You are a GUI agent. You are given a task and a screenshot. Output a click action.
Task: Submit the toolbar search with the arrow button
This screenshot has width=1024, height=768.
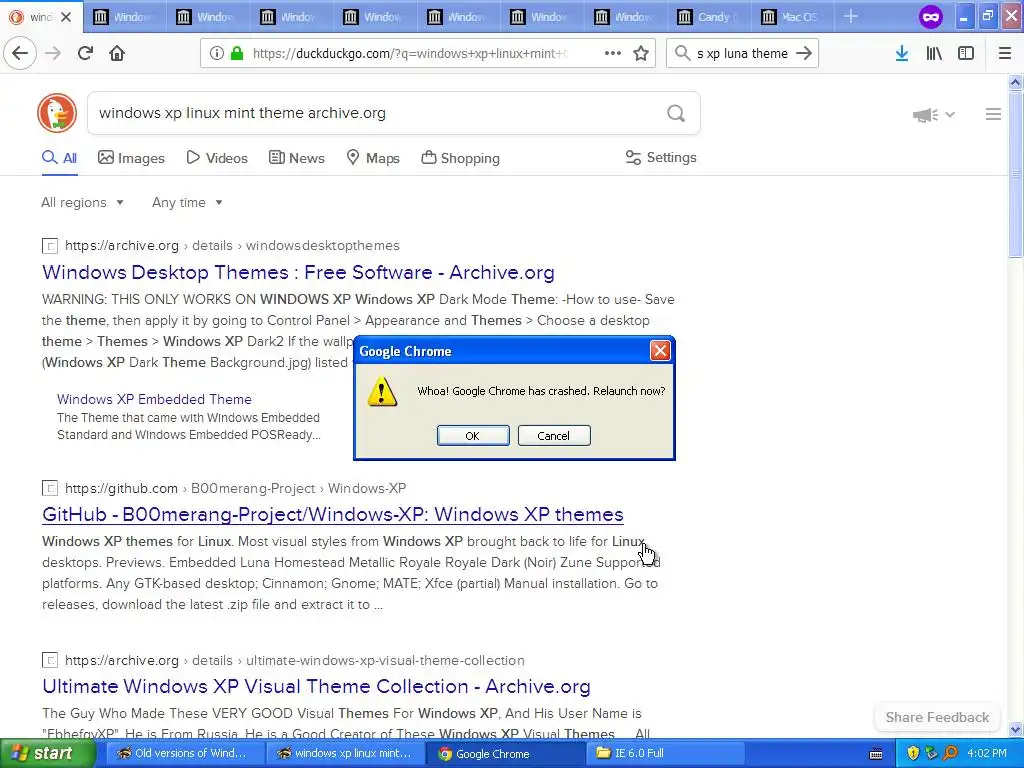(x=805, y=53)
